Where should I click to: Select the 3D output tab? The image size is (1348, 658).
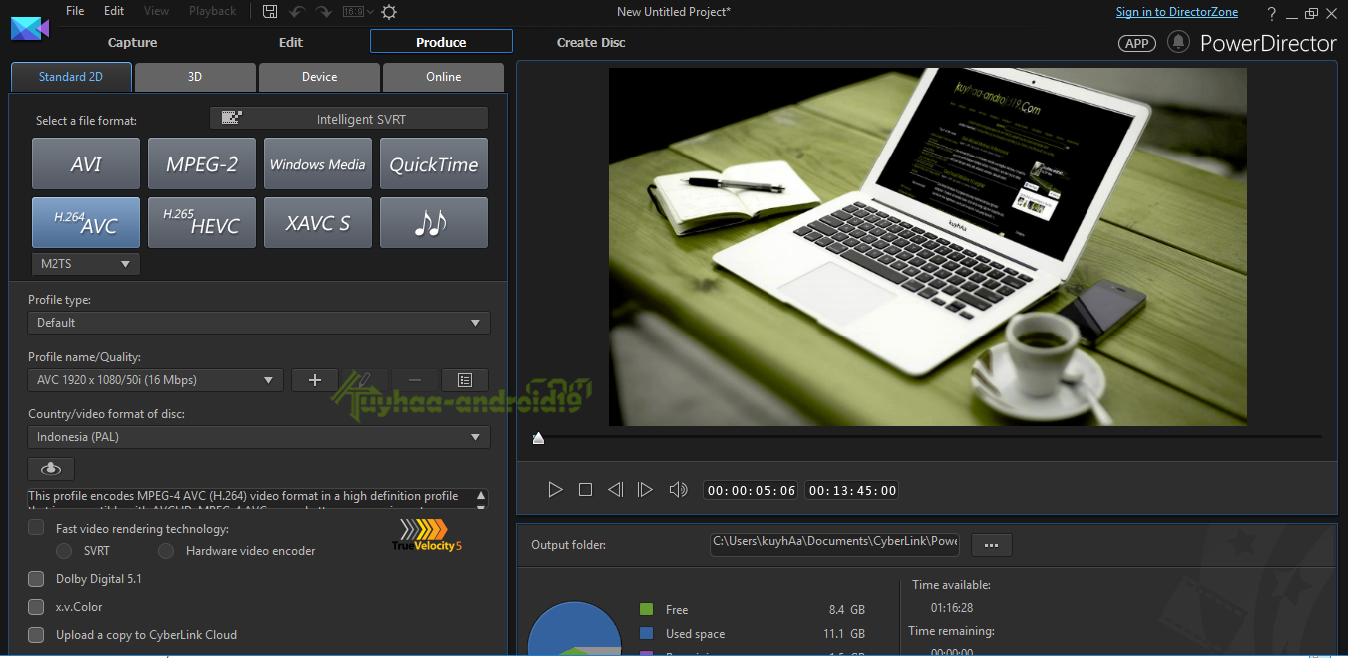point(194,77)
